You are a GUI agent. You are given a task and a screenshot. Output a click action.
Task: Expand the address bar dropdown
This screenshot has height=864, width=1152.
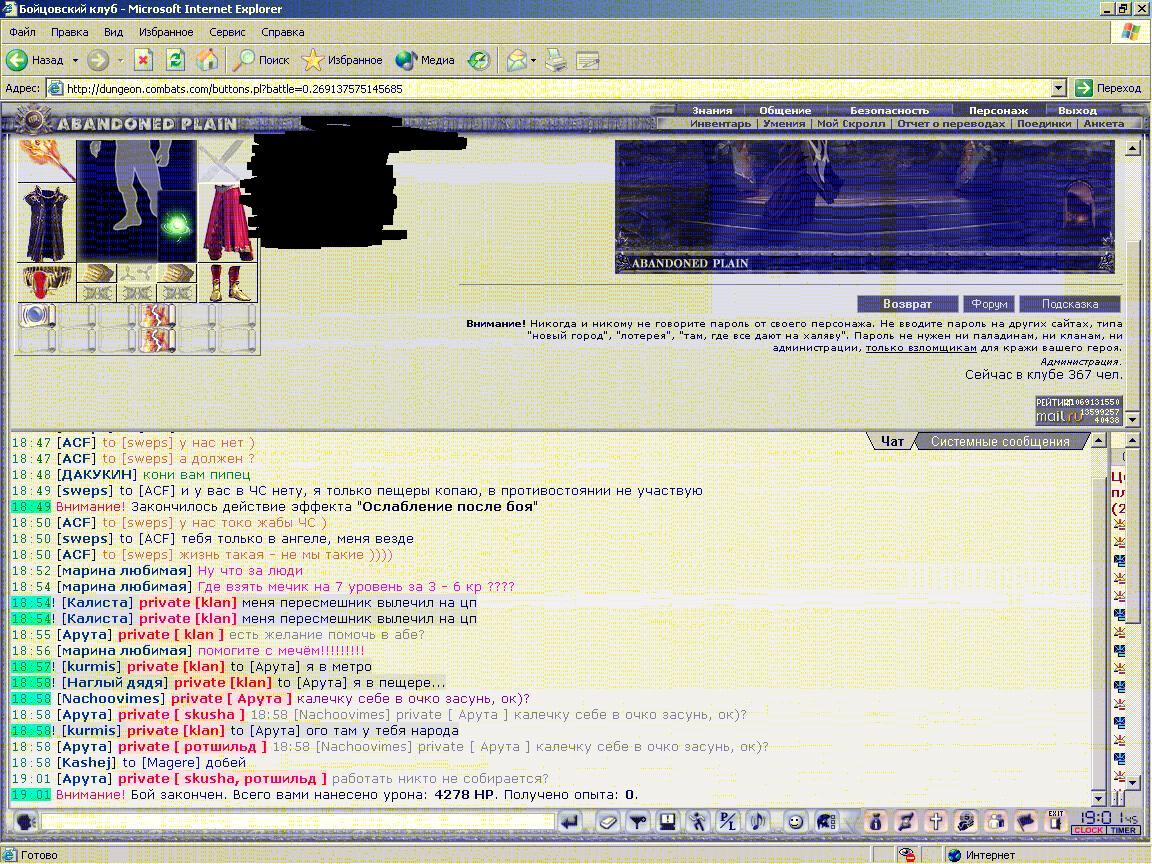point(1058,88)
